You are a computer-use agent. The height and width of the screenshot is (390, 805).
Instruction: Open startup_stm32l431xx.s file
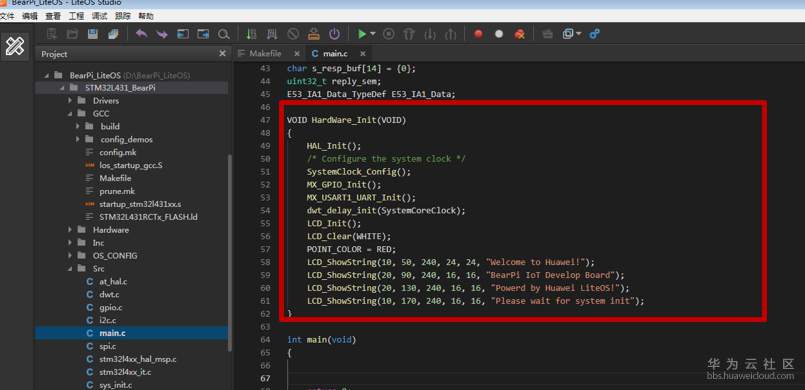[140, 204]
